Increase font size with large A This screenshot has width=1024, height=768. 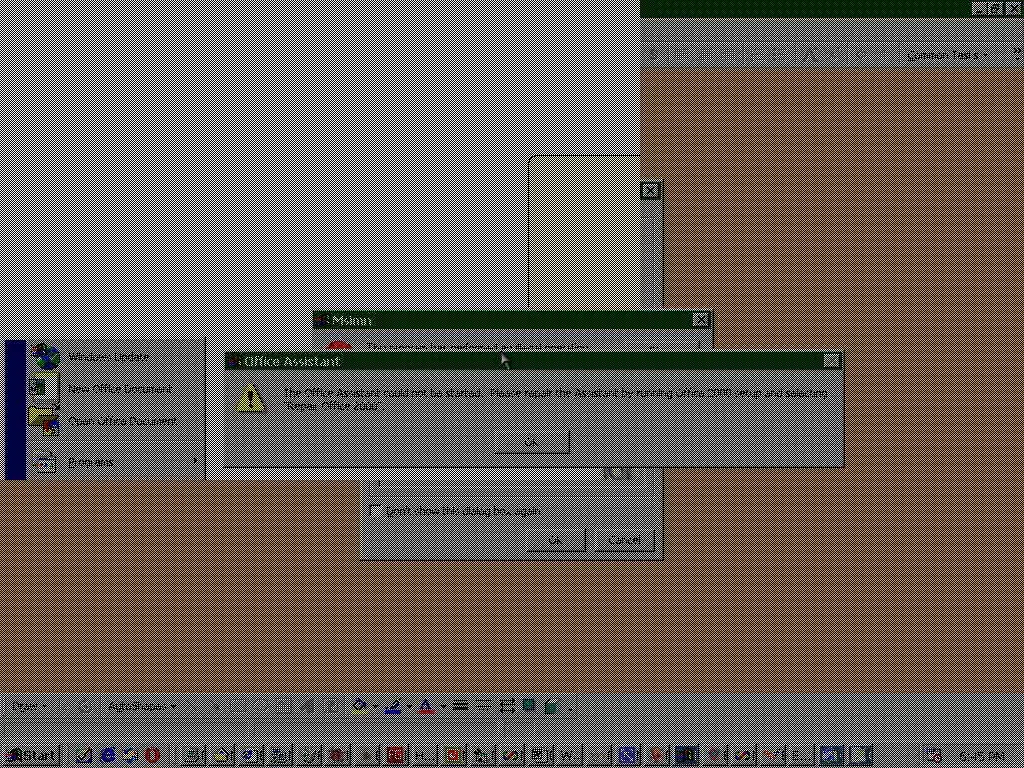(812, 55)
